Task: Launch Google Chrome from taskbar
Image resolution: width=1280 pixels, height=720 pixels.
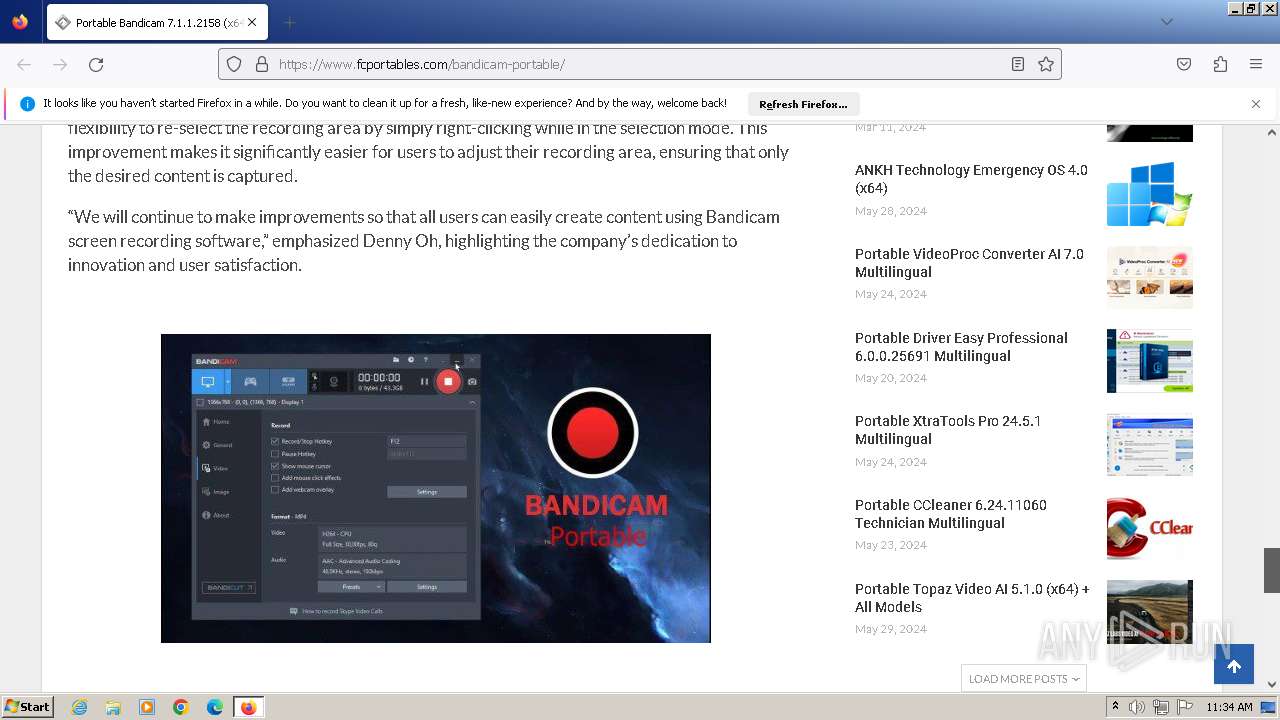Action: 181,707
